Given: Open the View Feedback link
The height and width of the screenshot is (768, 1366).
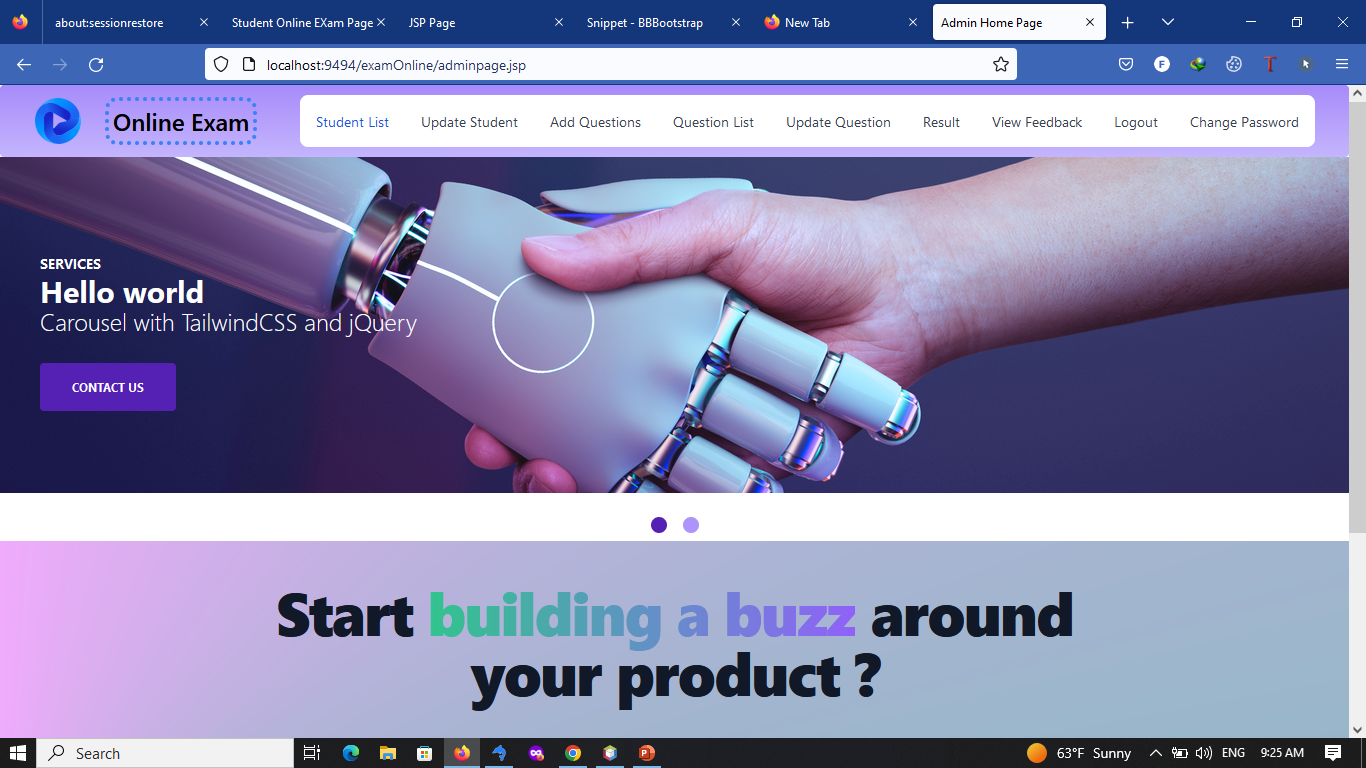Looking at the screenshot, I should [1037, 122].
